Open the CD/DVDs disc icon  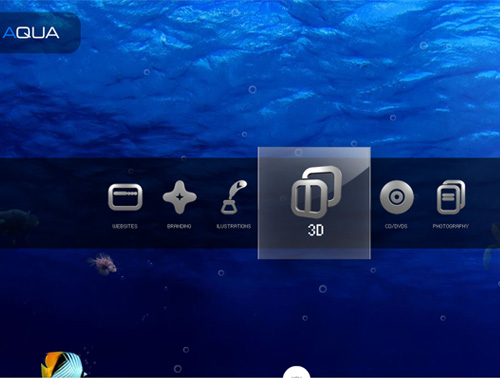(397, 197)
